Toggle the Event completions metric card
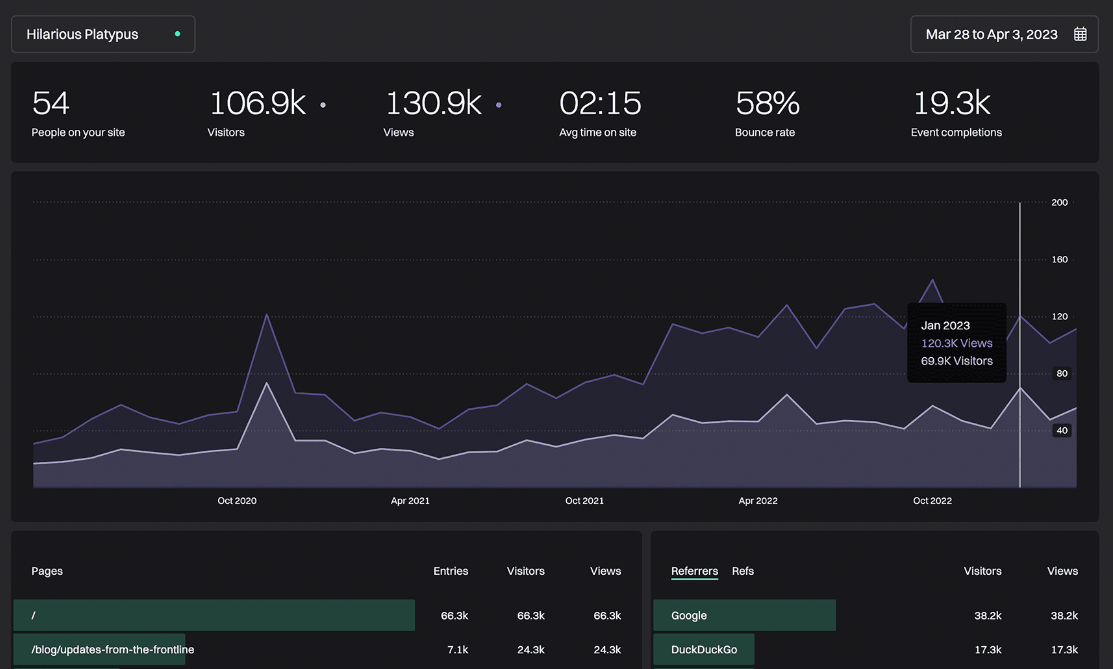The image size is (1113, 669). [955, 110]
